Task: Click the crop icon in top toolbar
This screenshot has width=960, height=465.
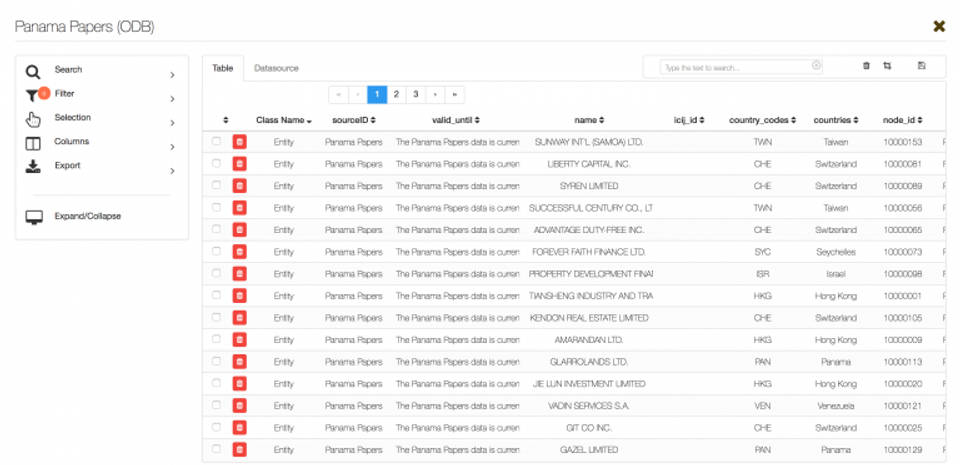Action: [x=887, y=66]
